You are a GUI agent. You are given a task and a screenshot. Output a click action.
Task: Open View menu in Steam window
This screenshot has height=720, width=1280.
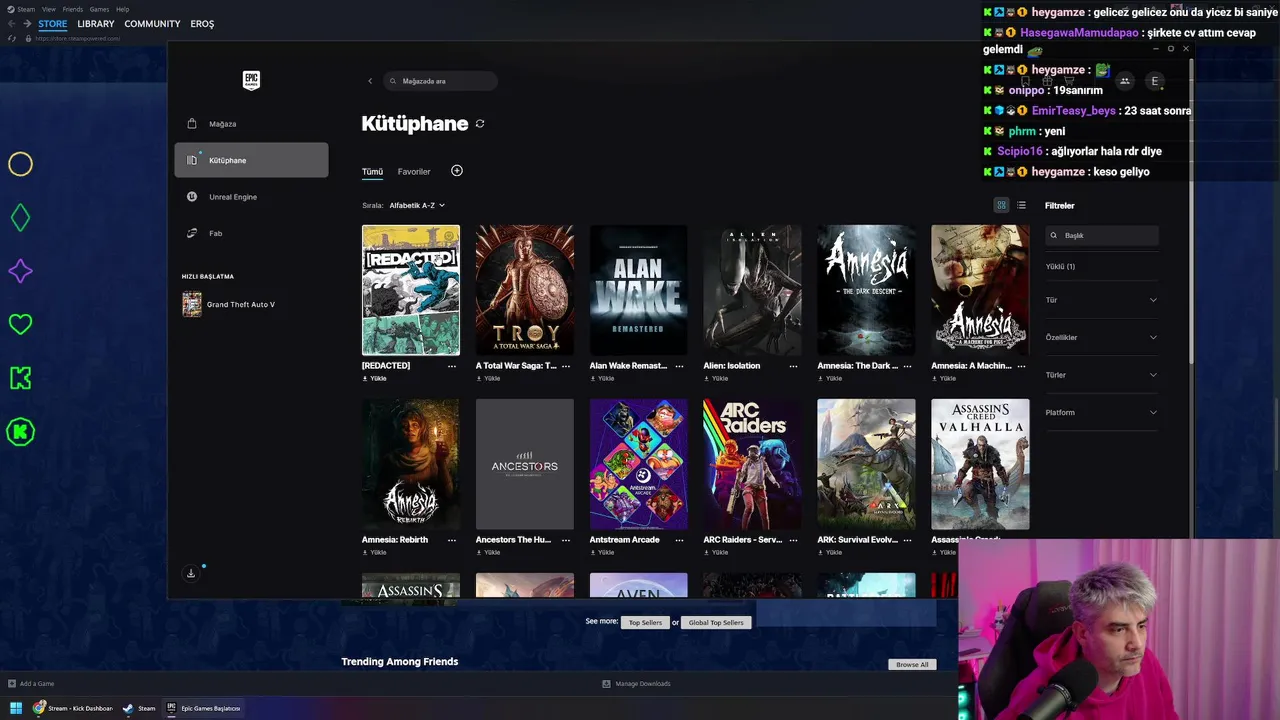point(48,9)
